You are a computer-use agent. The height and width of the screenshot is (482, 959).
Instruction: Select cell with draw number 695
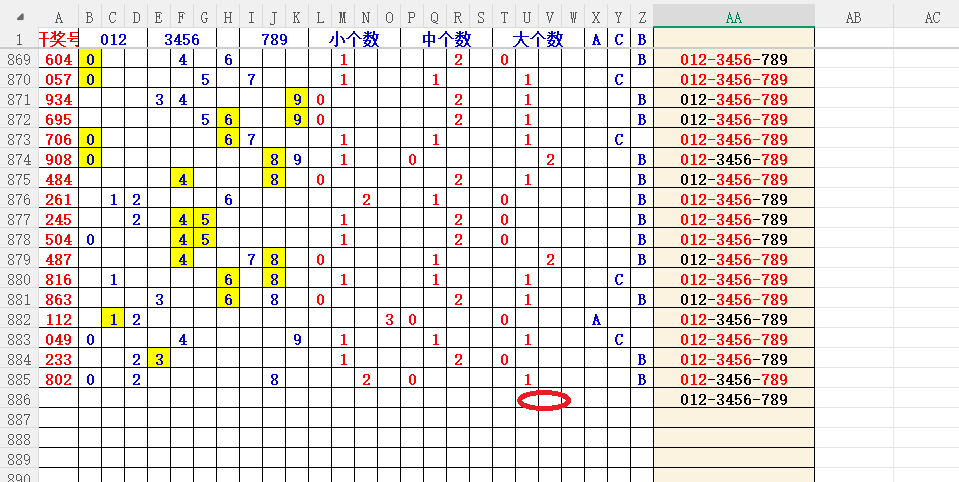(x=59, y=119)
